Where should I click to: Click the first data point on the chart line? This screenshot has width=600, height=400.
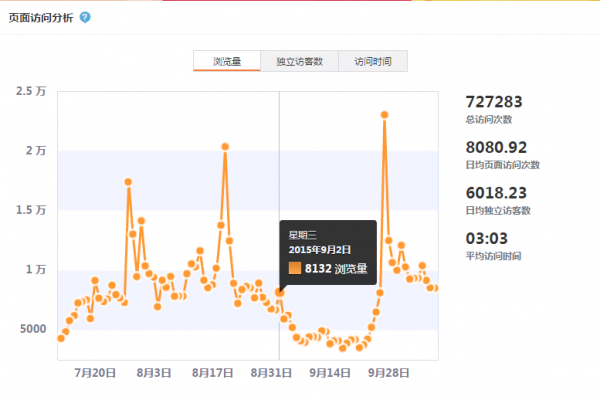pyautogui.click(x=61, y=338)
